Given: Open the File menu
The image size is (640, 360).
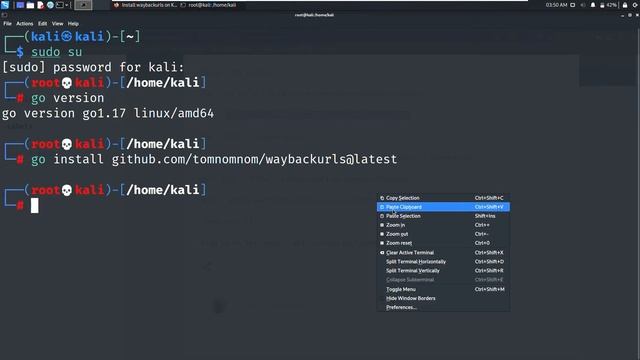Looking at the screenshot, I should tap(7, 24).
